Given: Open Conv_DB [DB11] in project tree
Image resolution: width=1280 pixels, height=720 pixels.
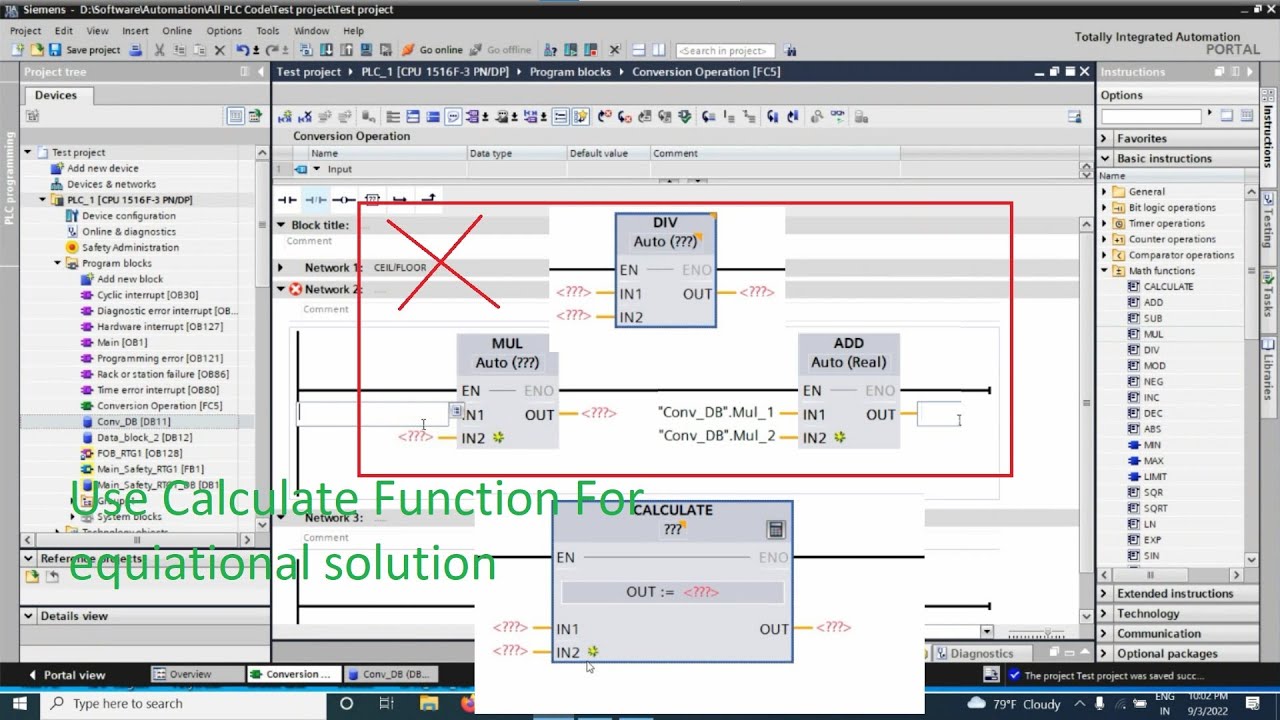Looking at the screenshot, I should [x=133, y=422].
